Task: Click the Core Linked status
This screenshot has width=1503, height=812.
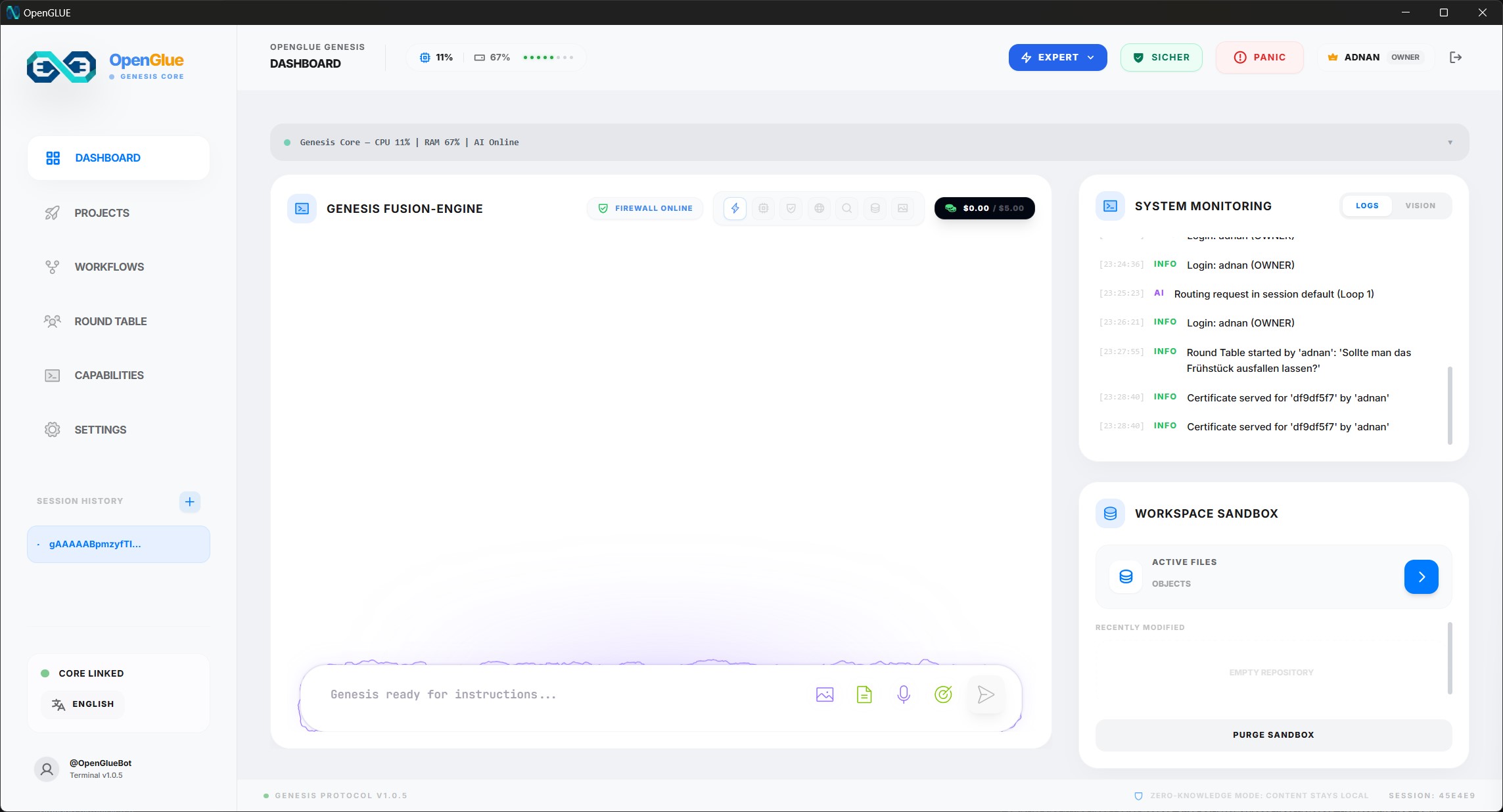Action: [x=83, y=673]
